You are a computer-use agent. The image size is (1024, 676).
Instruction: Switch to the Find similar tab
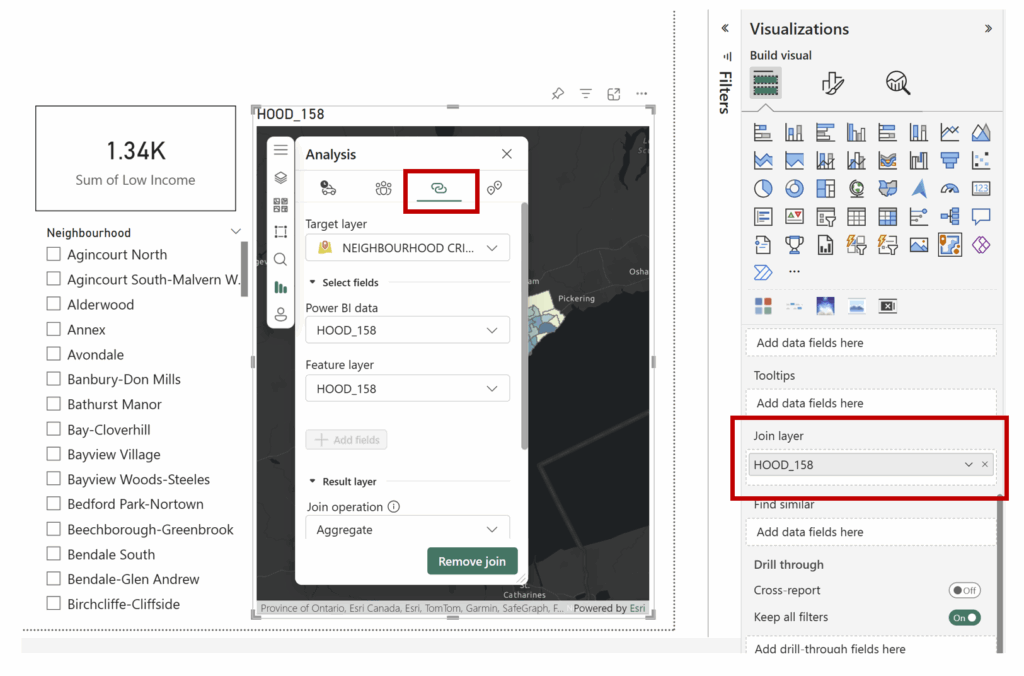coord(494,188)
